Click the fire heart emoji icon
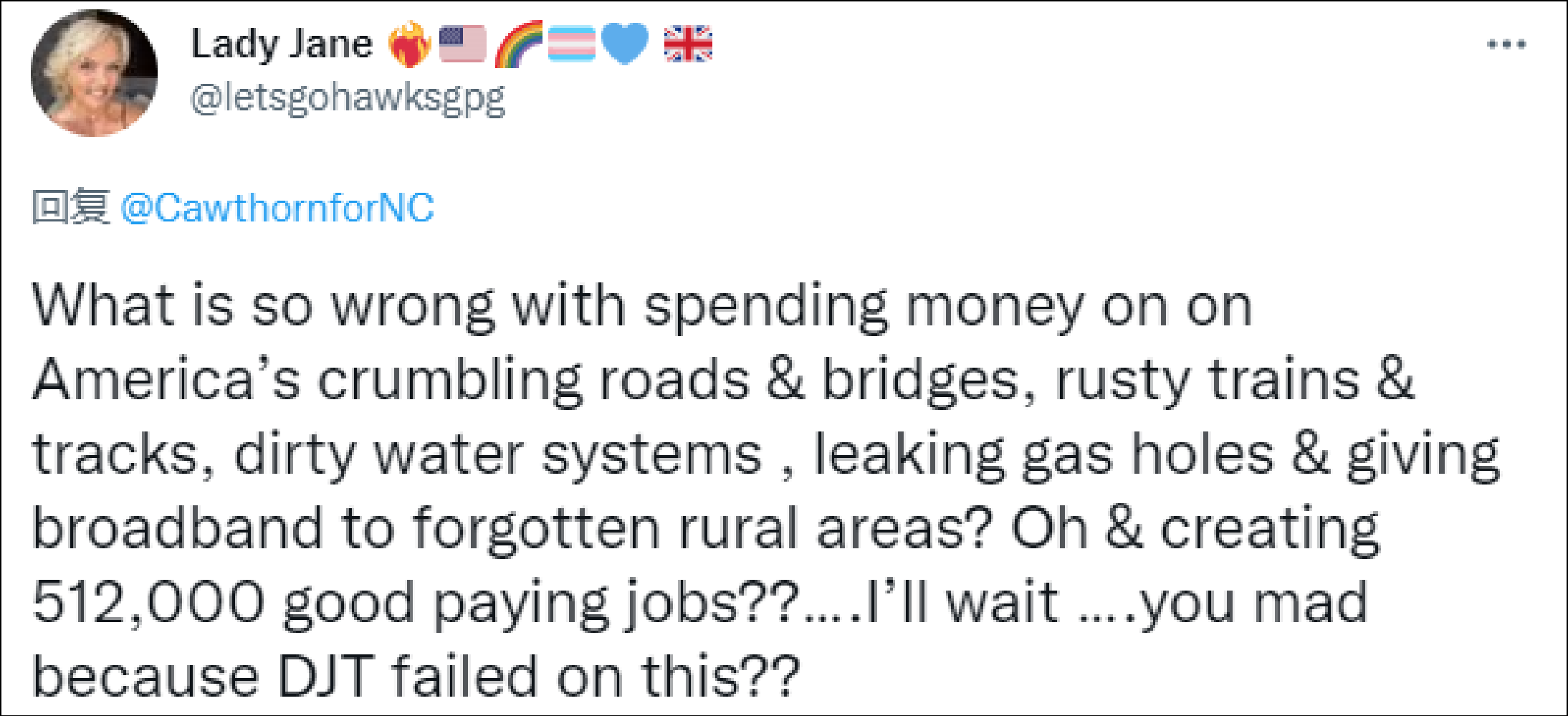1568x716 pixels. 409,44
